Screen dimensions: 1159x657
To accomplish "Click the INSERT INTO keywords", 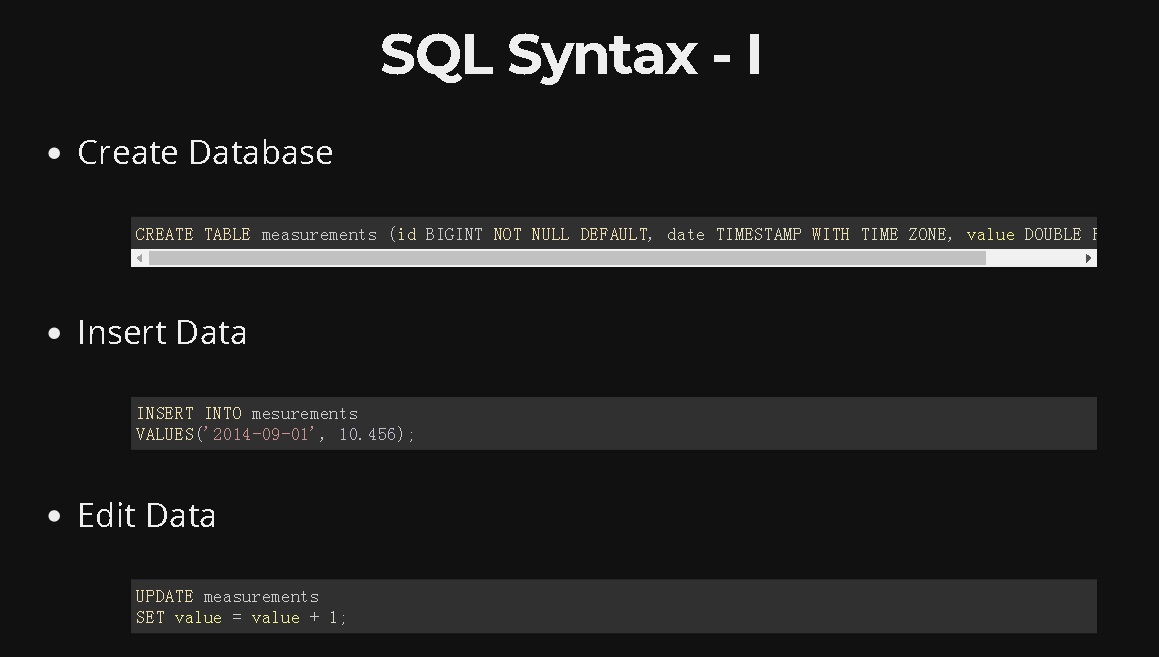I will pos(189,414).
